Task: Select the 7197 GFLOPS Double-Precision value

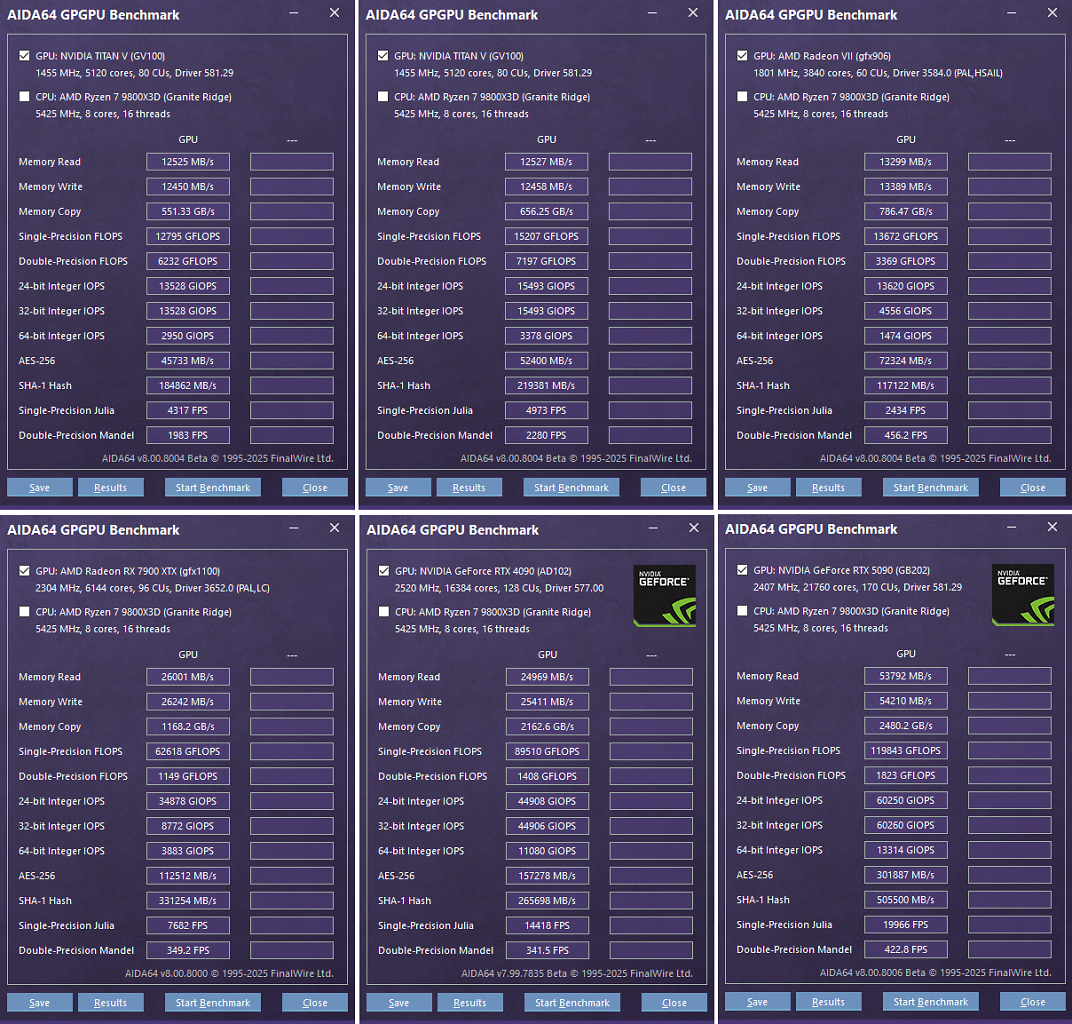Action: [546, 261]
